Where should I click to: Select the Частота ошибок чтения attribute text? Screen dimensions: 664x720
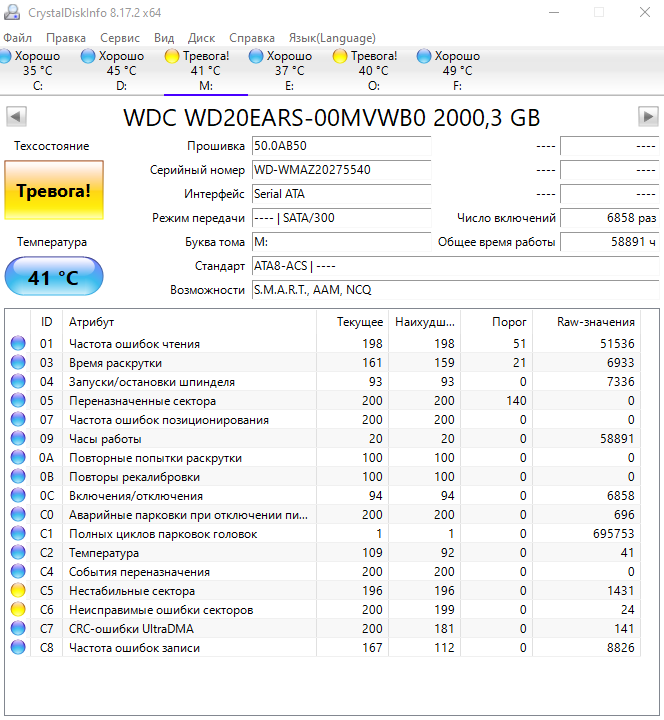[134, 343]
